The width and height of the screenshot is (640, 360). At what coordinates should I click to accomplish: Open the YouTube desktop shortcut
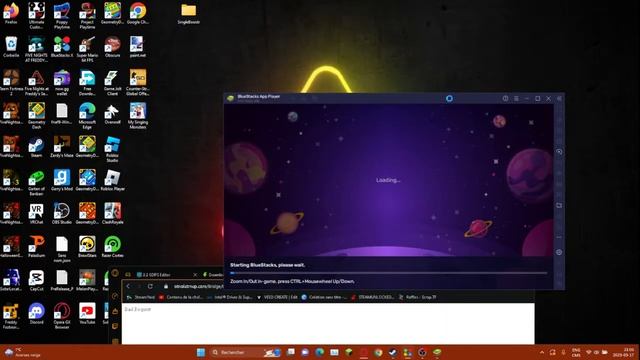pos(87,315)
